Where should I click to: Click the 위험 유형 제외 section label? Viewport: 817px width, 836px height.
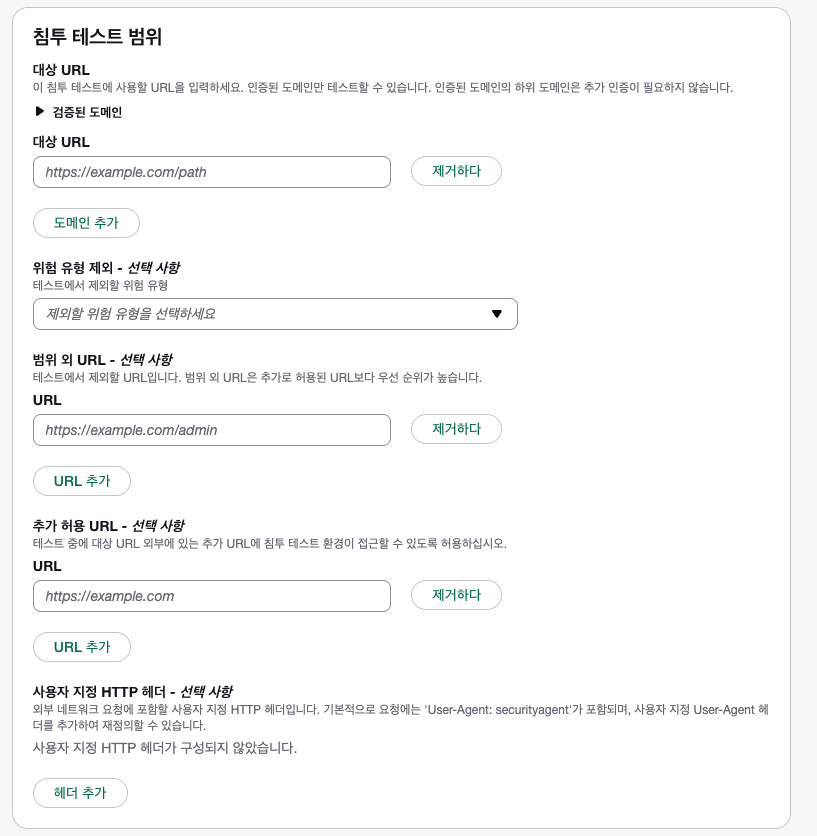point(106,268)
